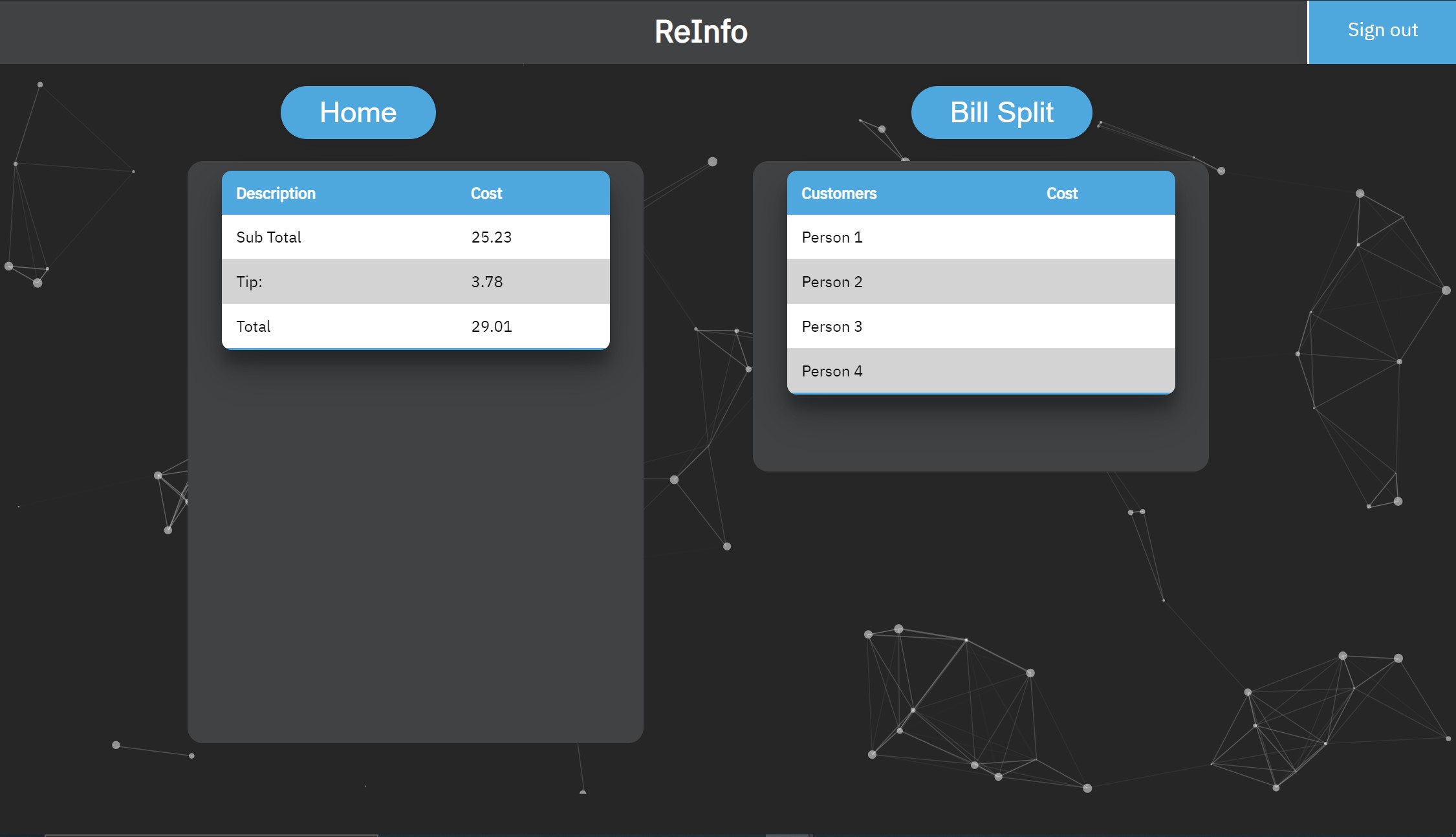Image resolution: width=1456 pixels, height=837 pixels.
Task: Select the Person 2 row
Action: point(832,282)
